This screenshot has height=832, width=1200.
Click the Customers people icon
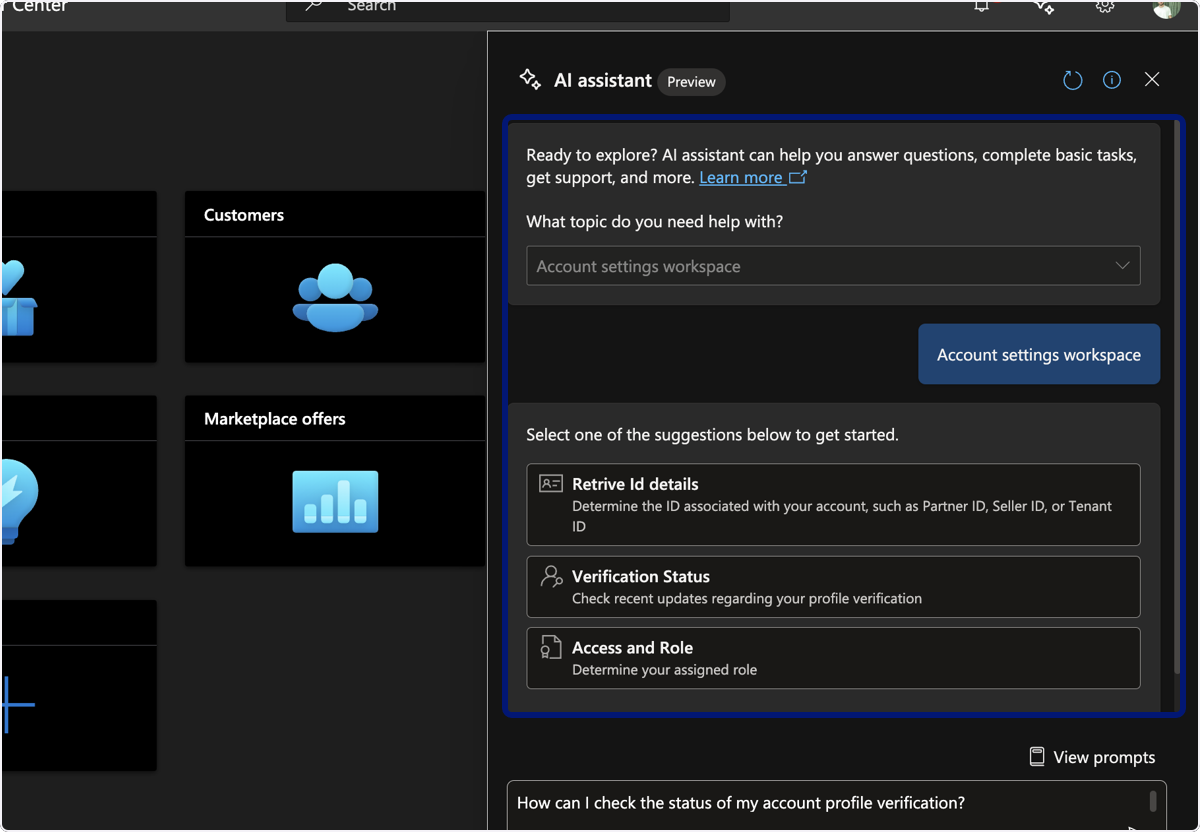[335, 298]
